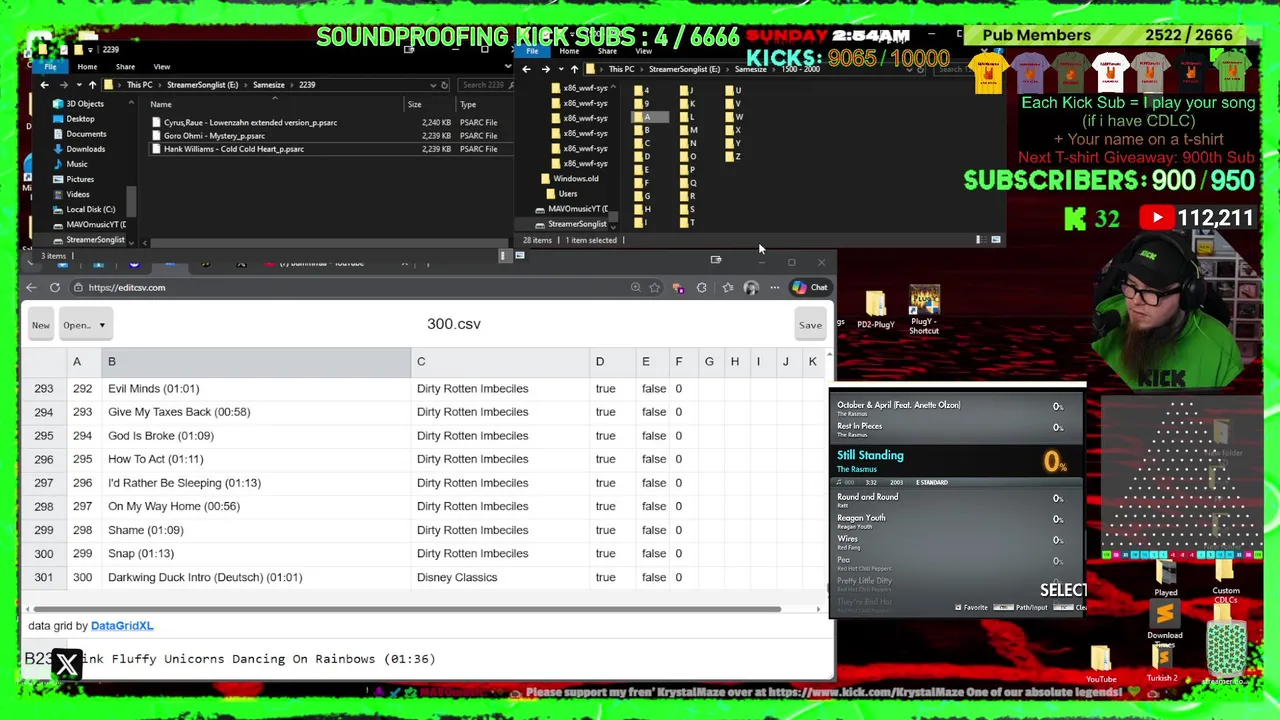This screenshot has width=1280, height=720.
Task: Select Local Disk (C:) in 2239 Explorer sidebar
Action: pos(90,210)
